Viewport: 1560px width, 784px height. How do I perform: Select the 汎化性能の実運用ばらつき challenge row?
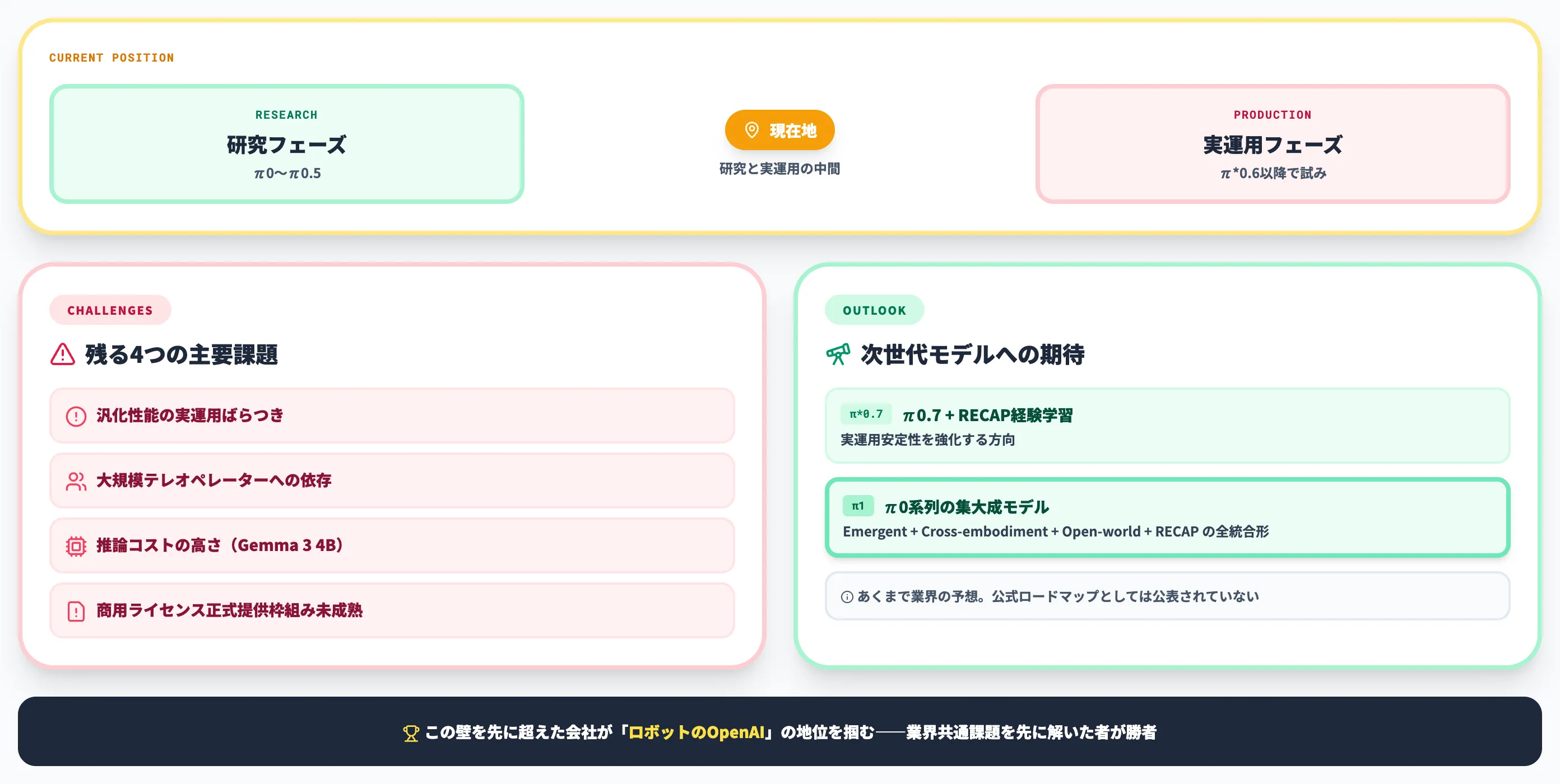392,416
